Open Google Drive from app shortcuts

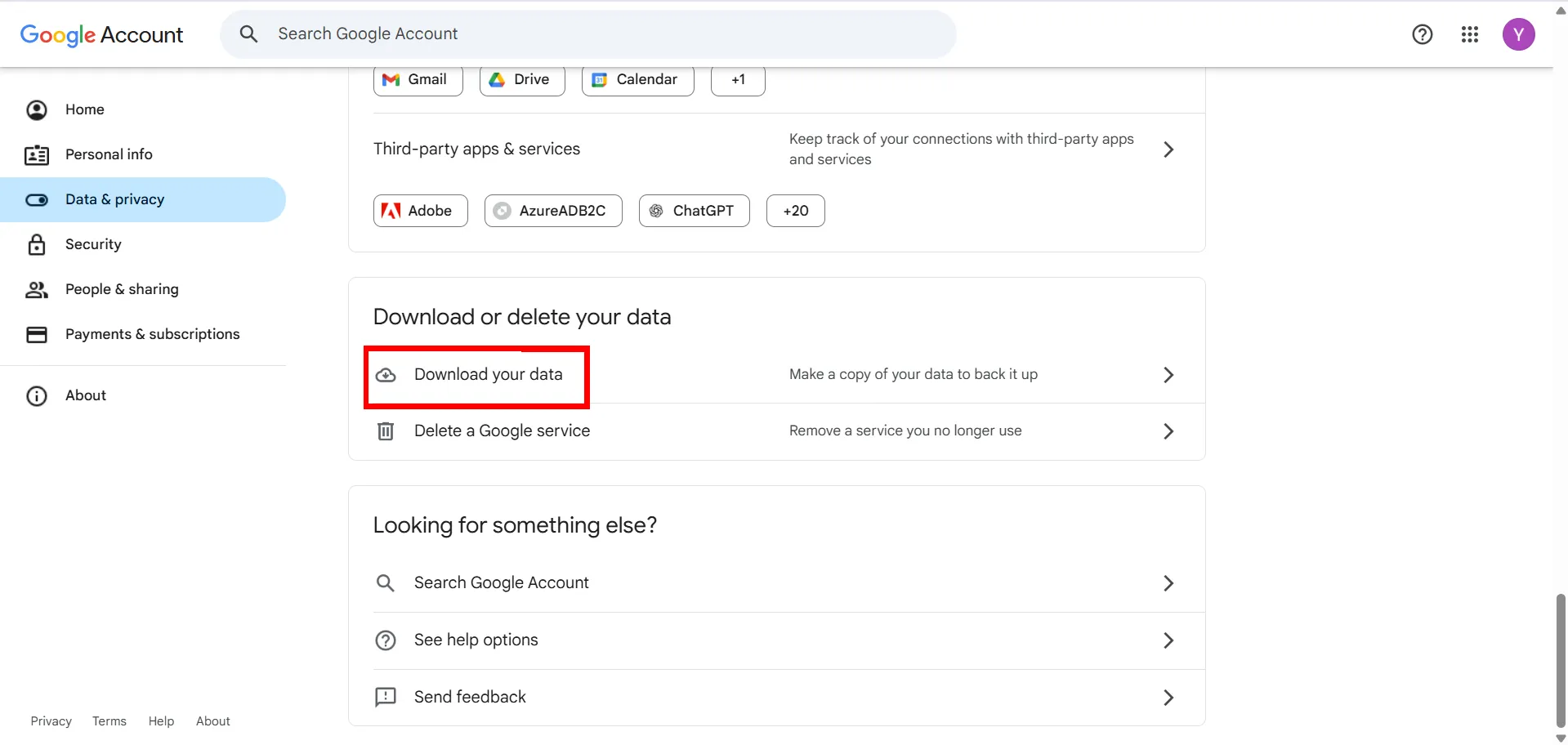point(521,79)
